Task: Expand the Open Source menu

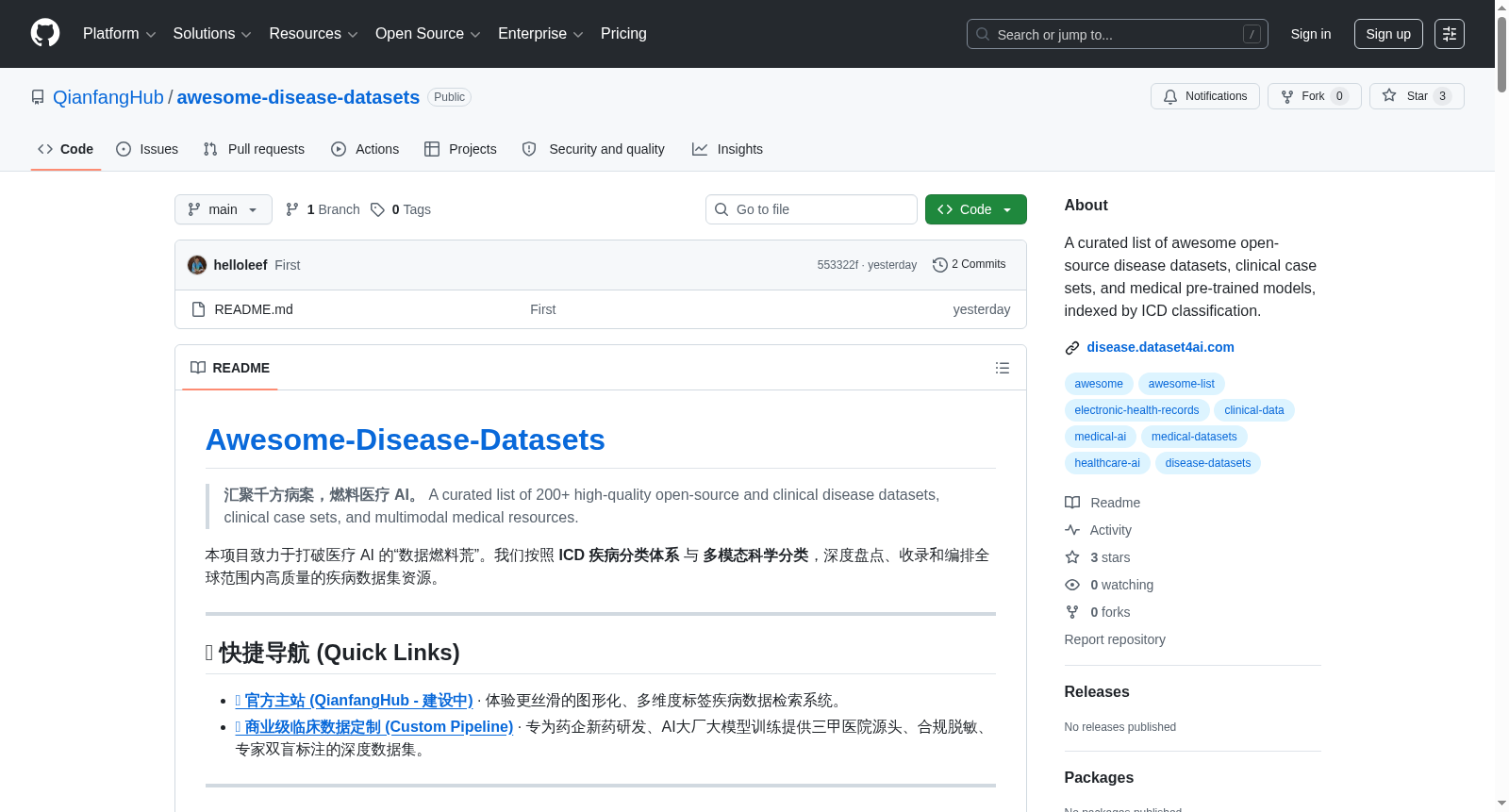Action: 428,34
